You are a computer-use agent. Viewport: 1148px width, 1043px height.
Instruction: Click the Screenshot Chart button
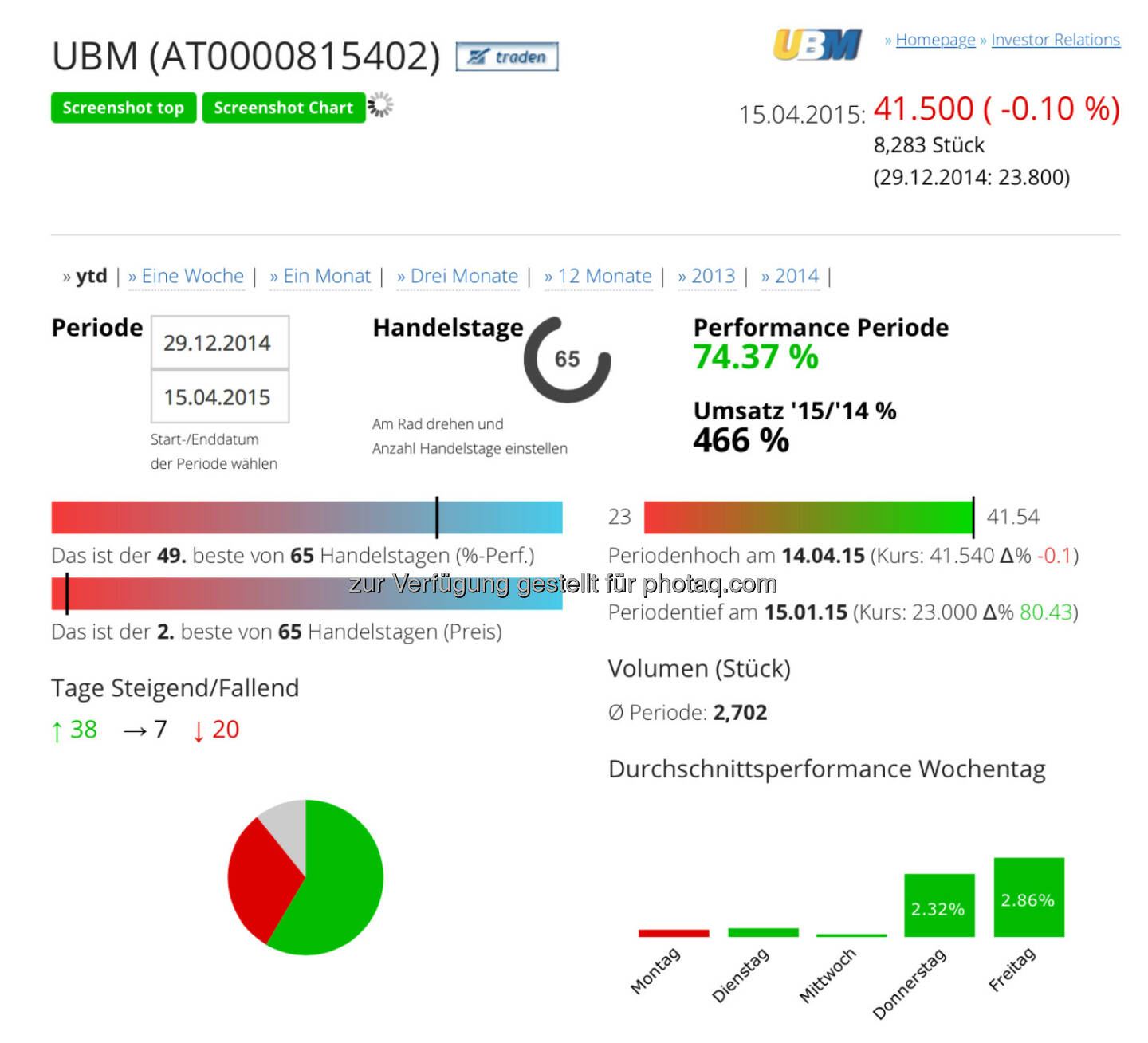(x=284, y=108)
